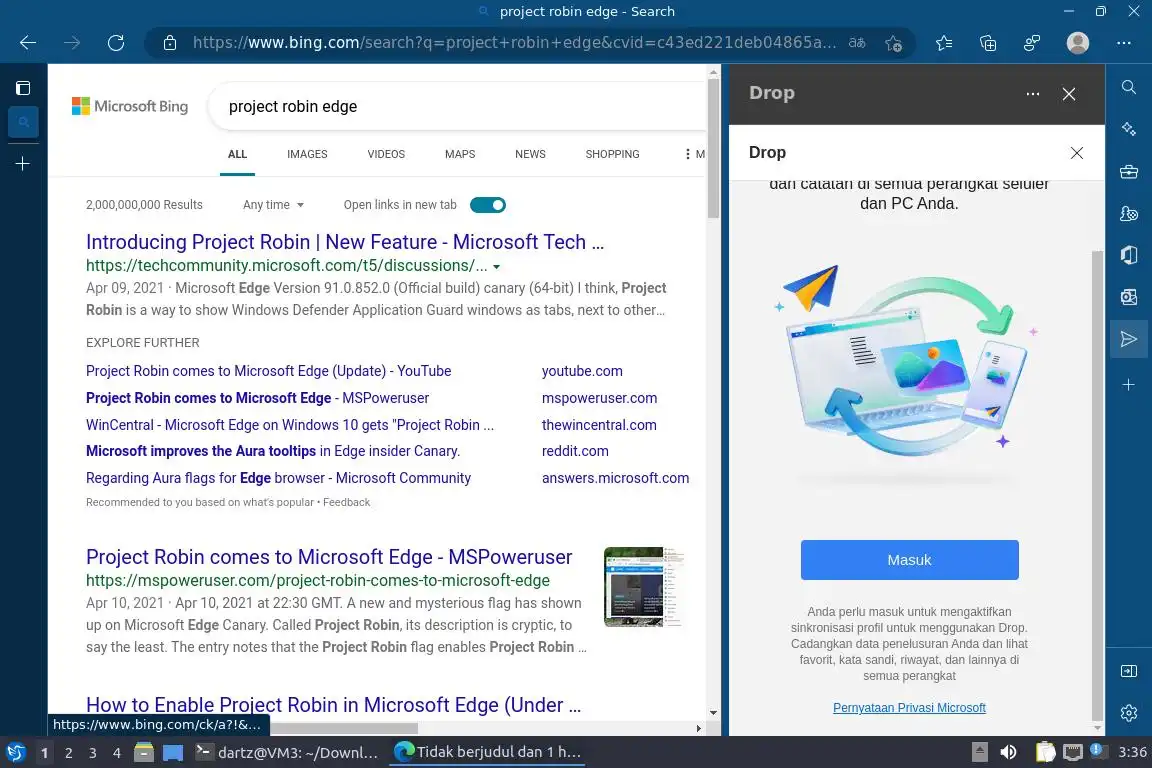Switch to the ALL results tab
1152x768 pixels.
pyautogui.click(x=237, y=154)
